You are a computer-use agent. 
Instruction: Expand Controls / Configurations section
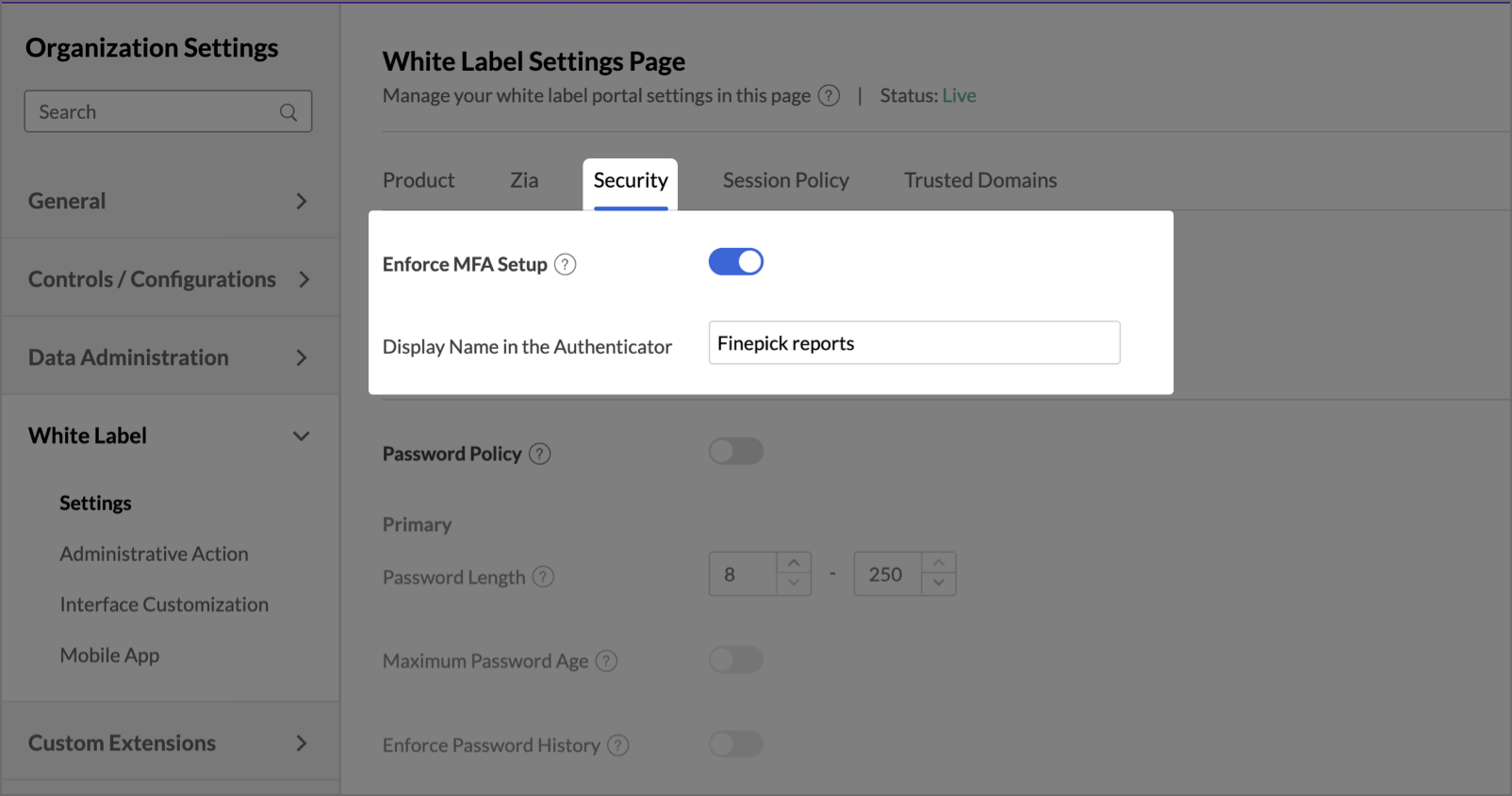(x=303, y=279)
